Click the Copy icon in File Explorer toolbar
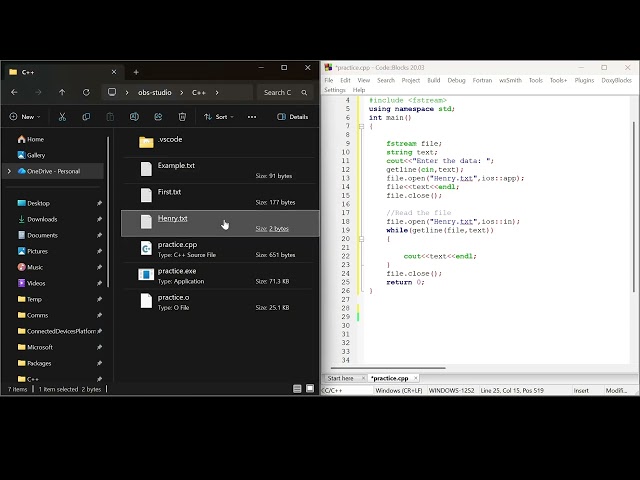The height and width of the screenshot is (480, 640). click(x=86, y=117)
